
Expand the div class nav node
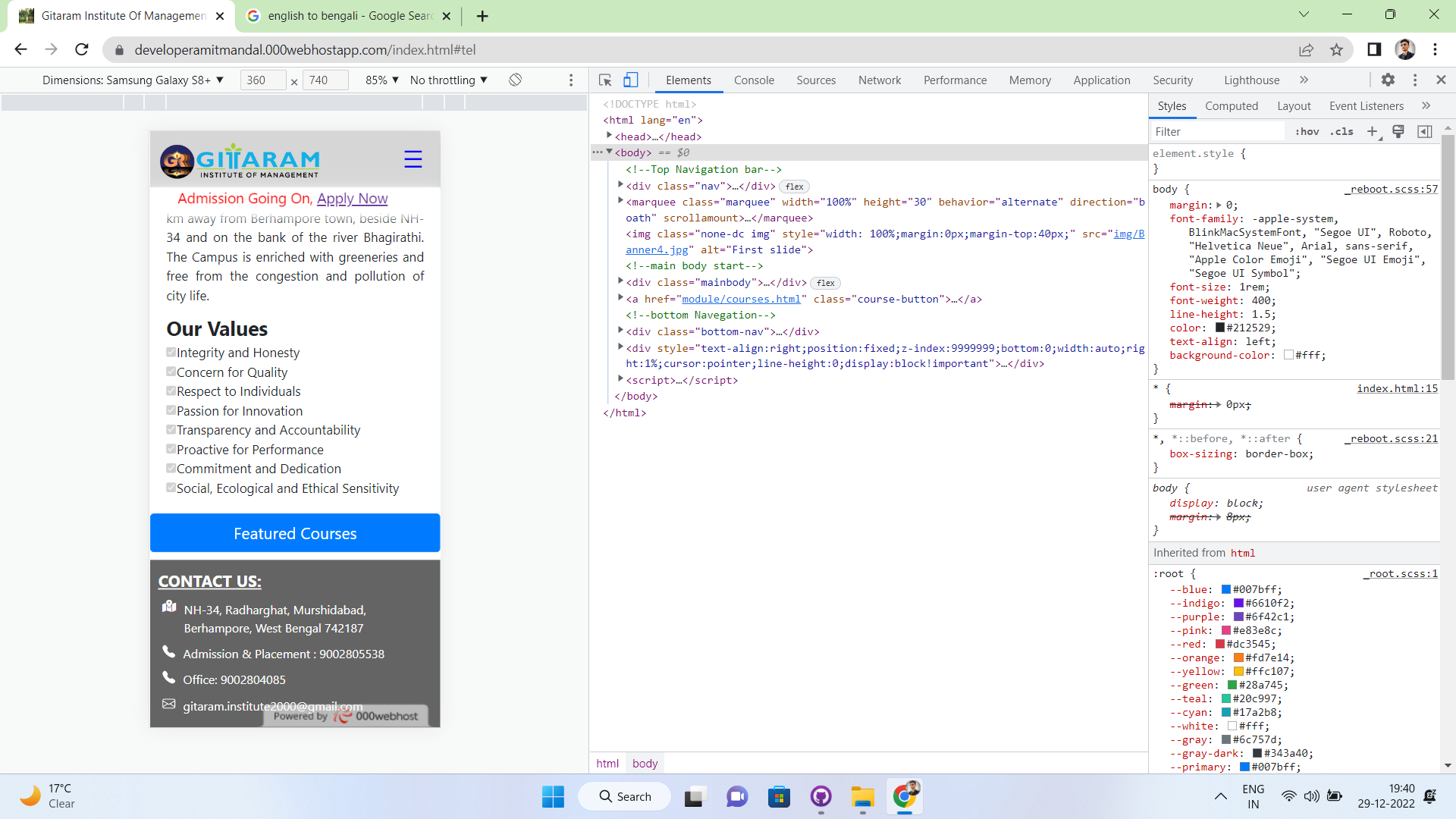(620, 185)
